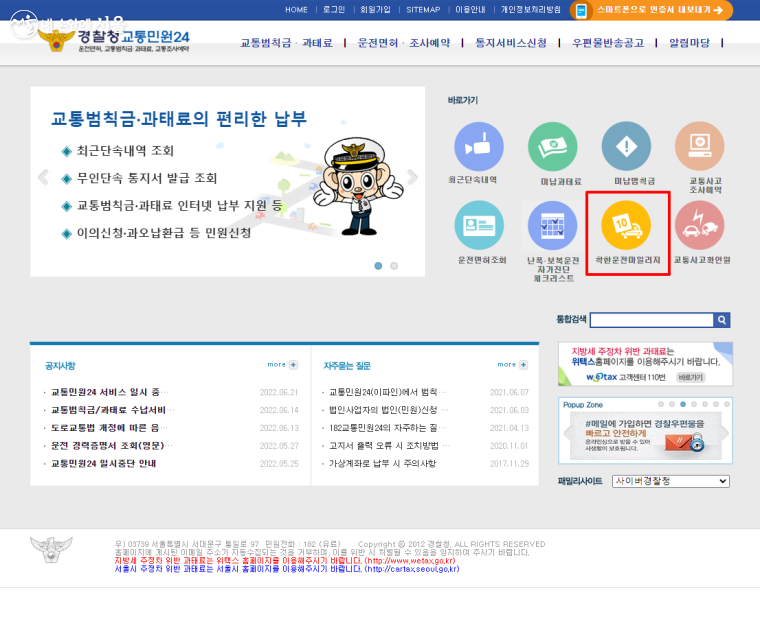Open notice 교통민원24 일시중단 안내
Viewport: 760px width, 643px height.
coord(103,464)
